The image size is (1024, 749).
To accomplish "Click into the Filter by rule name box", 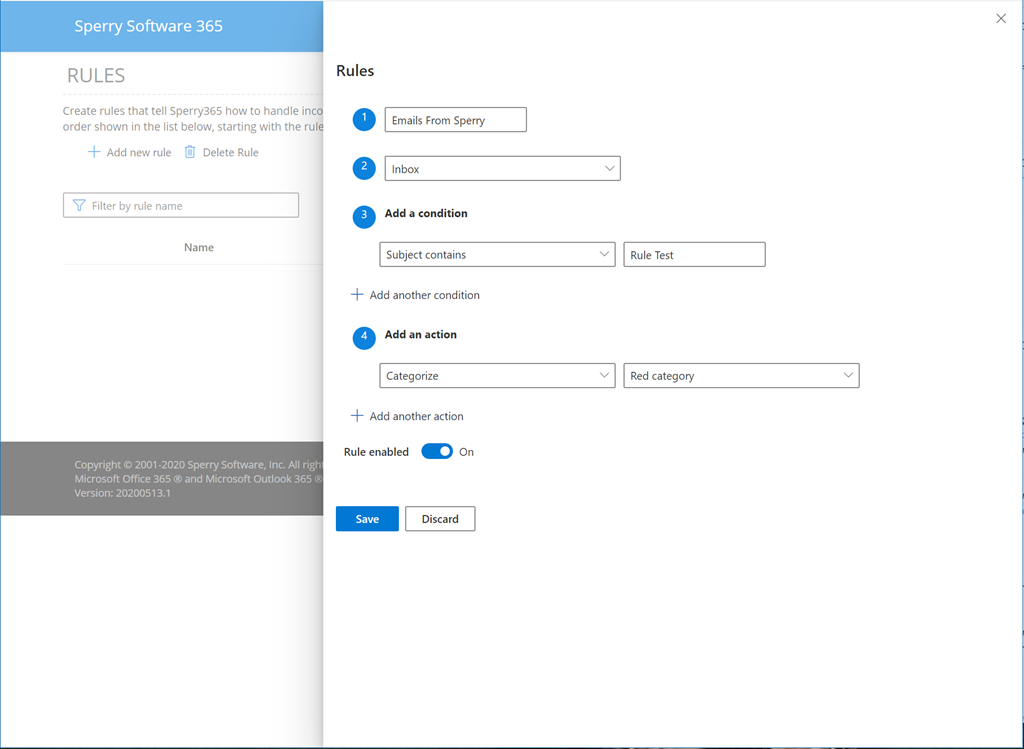I will tap(181, 206).
